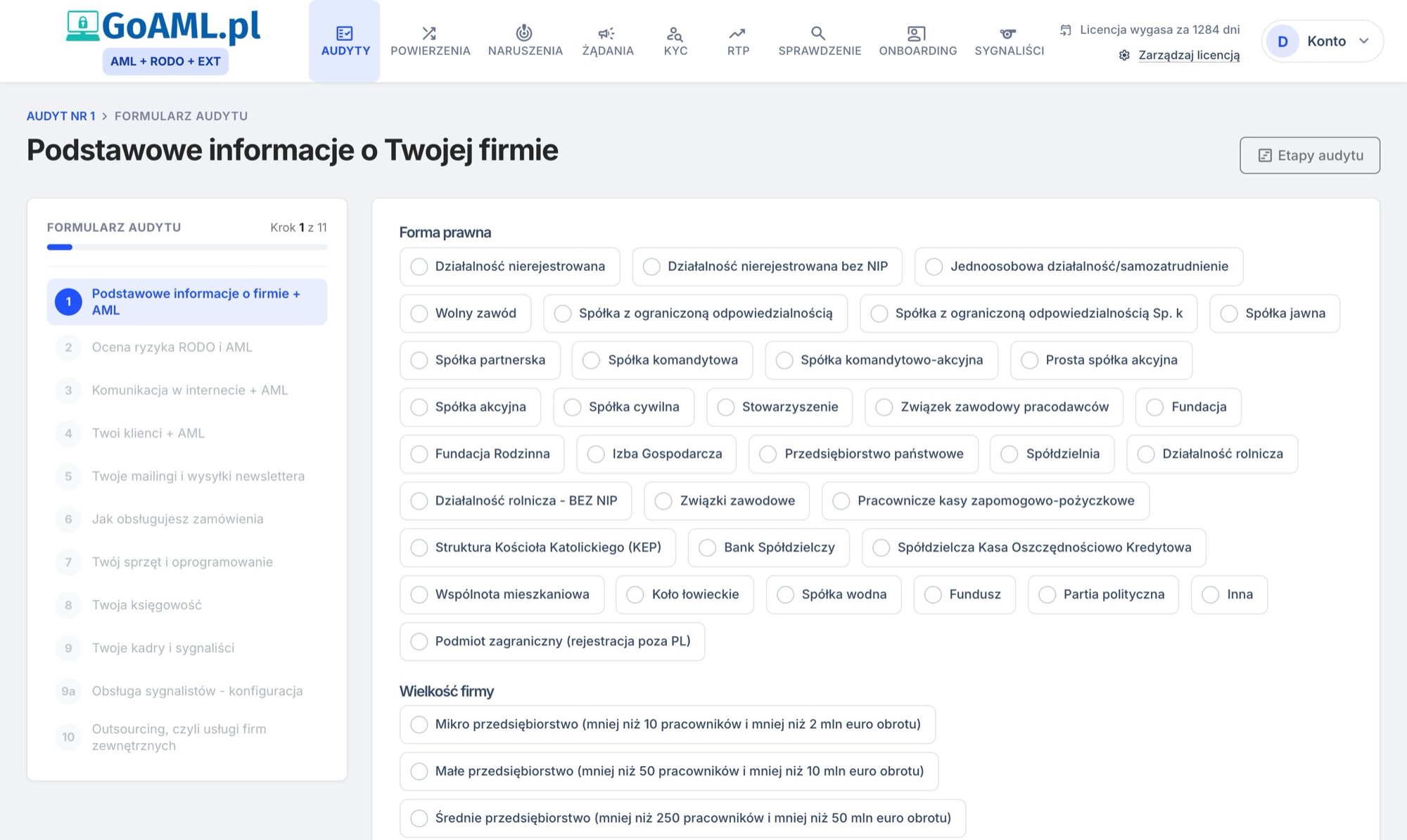The width and height of the screenshot is (1407, 840).
Task: Select Jednoosobowa działalność/samozatrudnienie option
Action: pyautogui.click(x=1078, y=267)
